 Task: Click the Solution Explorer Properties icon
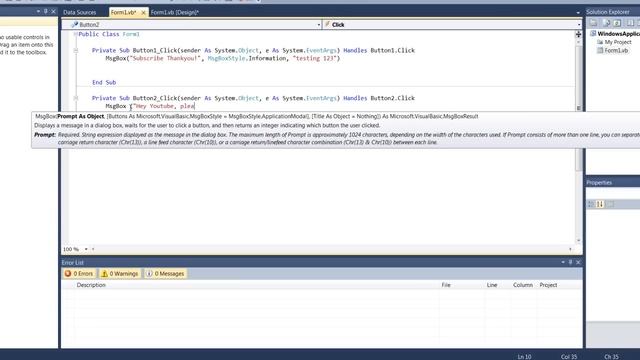pyautogui.click(x=593, y=23)
